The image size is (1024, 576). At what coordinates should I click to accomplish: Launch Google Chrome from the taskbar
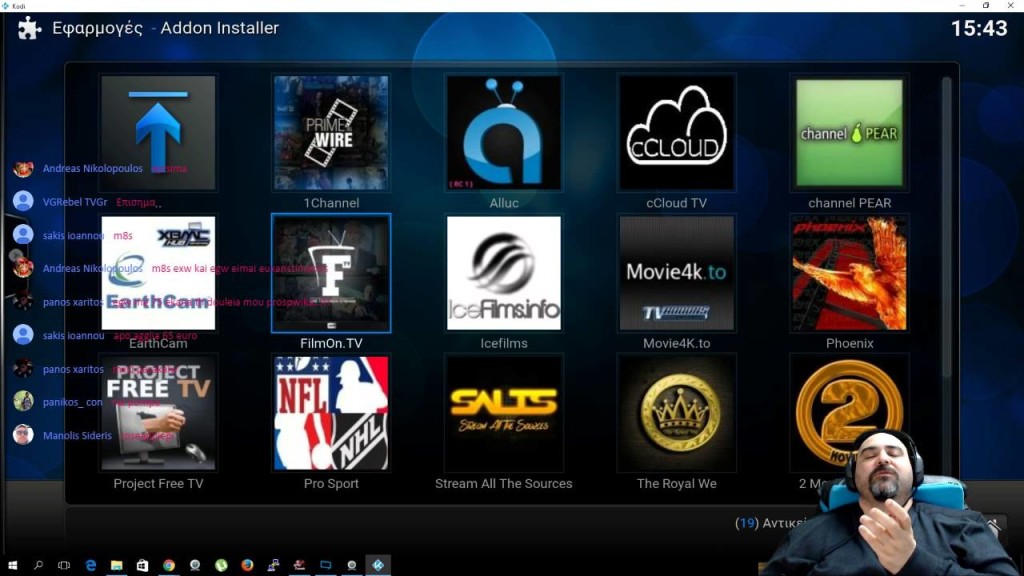[168, 565]
